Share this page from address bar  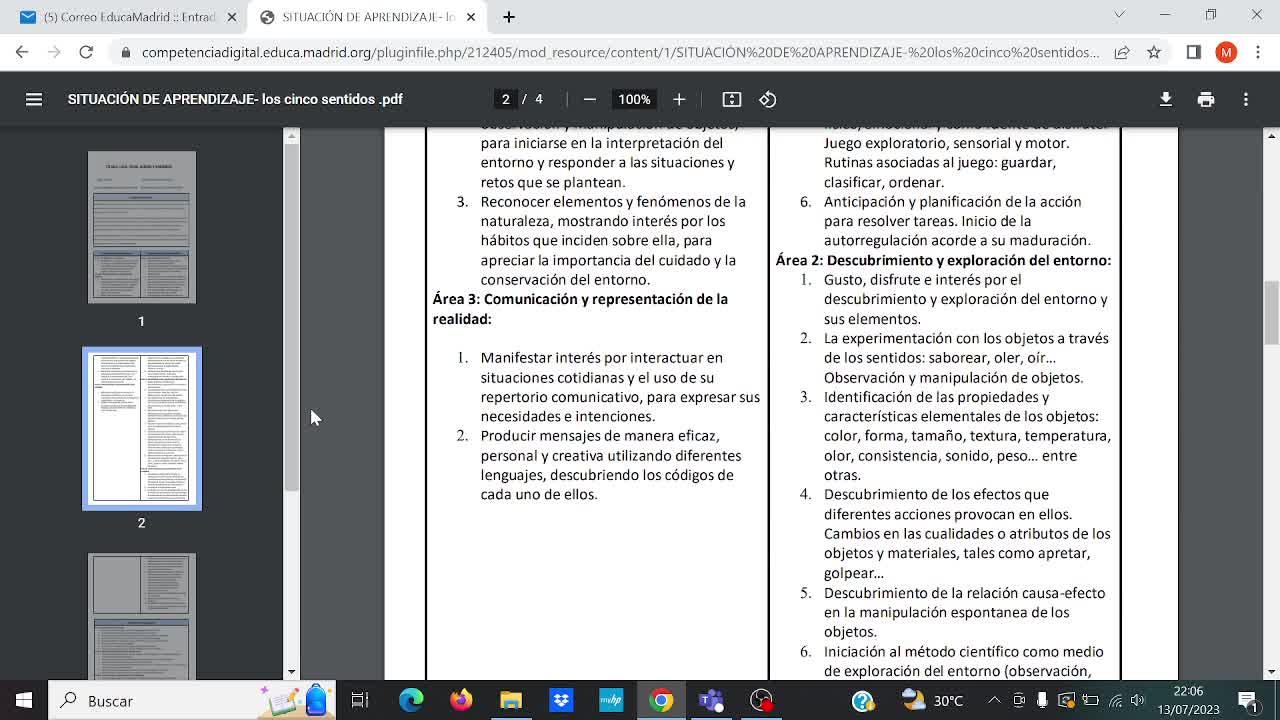tap(1122, 52)
